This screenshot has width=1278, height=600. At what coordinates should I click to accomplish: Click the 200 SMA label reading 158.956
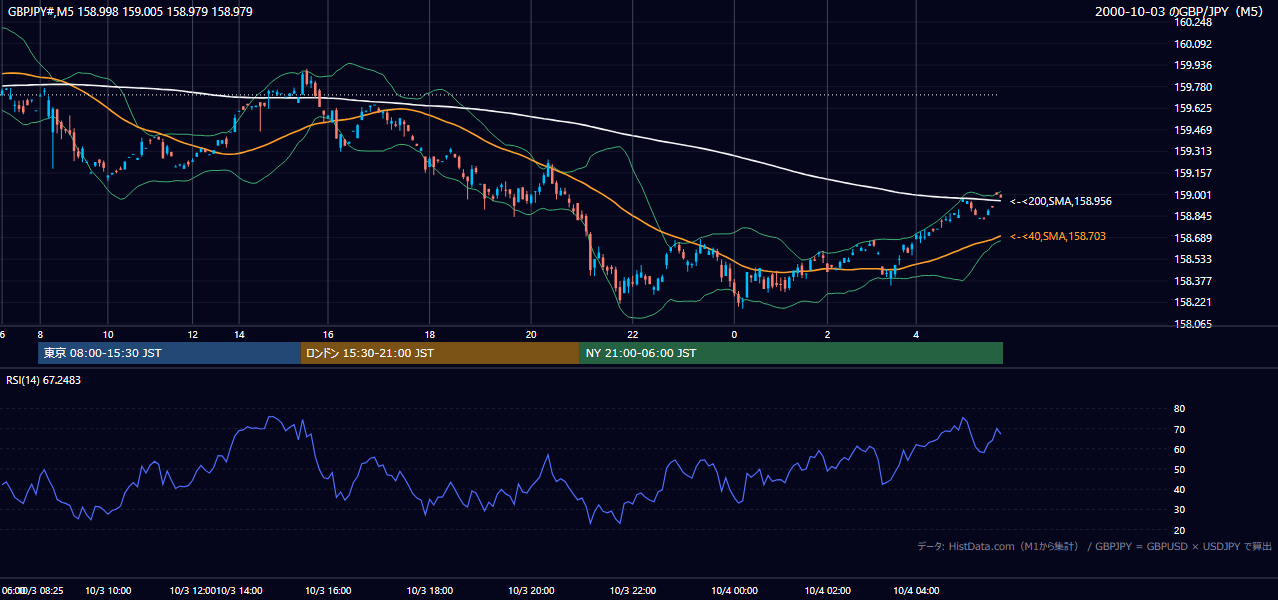pyautogui.click(x=1061, y=201)
